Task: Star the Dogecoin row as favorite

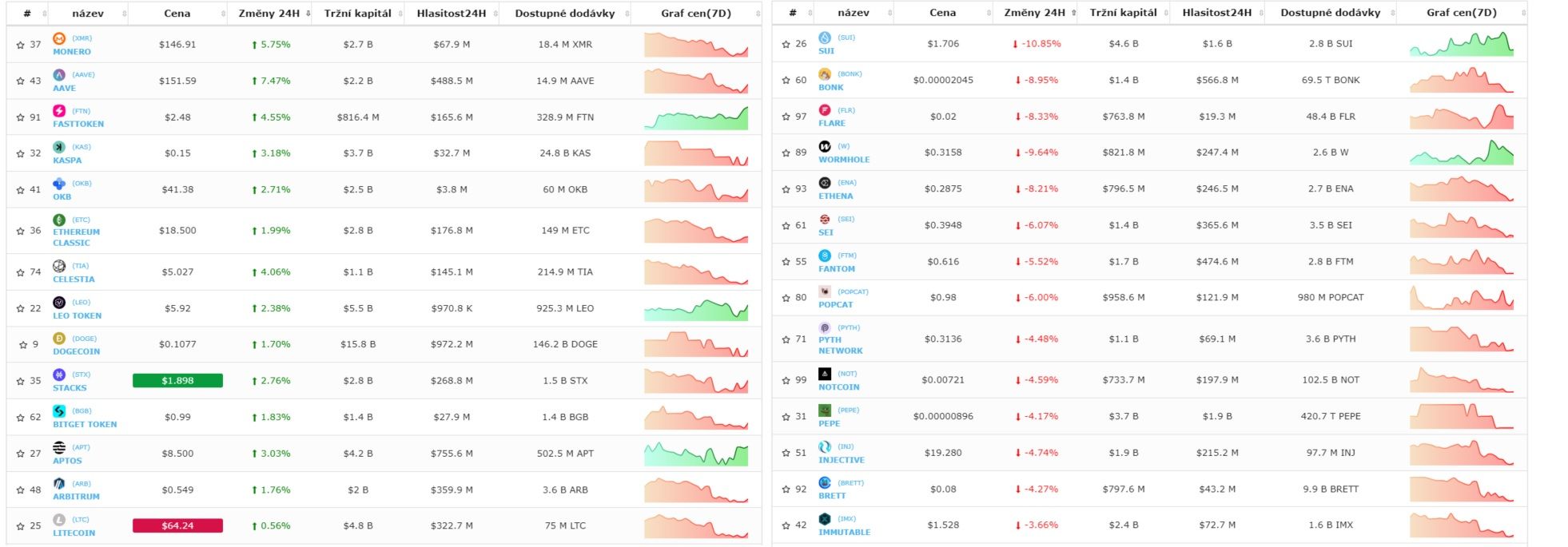Action: pos(23,345)
